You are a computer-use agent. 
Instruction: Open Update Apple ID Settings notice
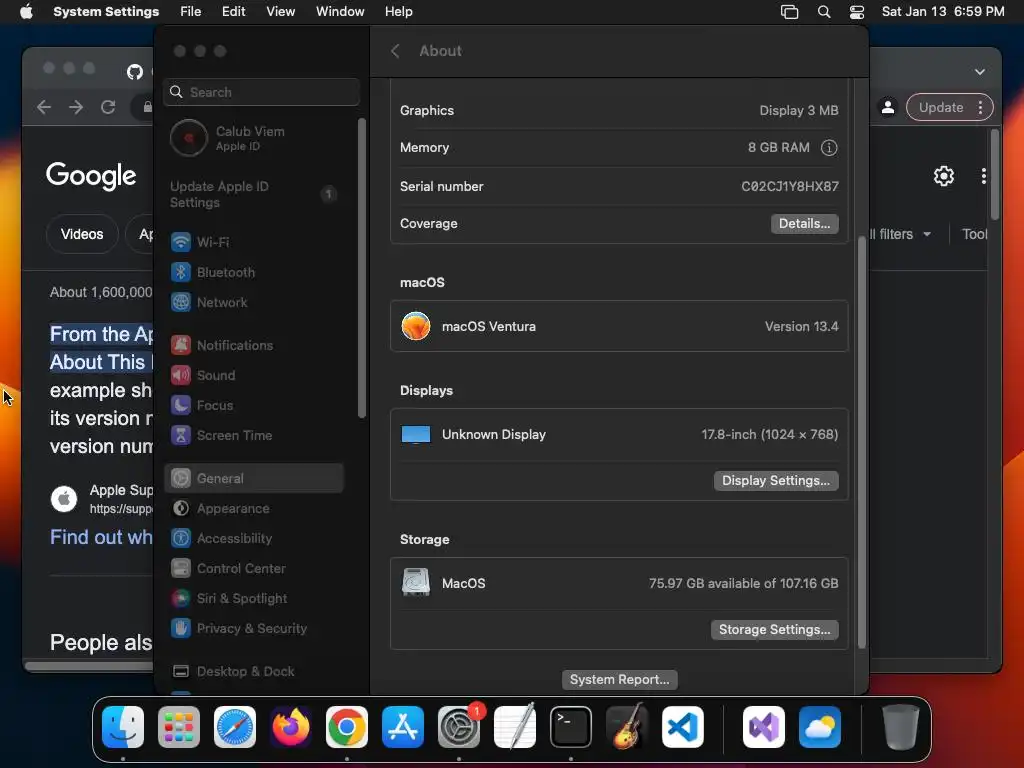(x=255, y=195)
